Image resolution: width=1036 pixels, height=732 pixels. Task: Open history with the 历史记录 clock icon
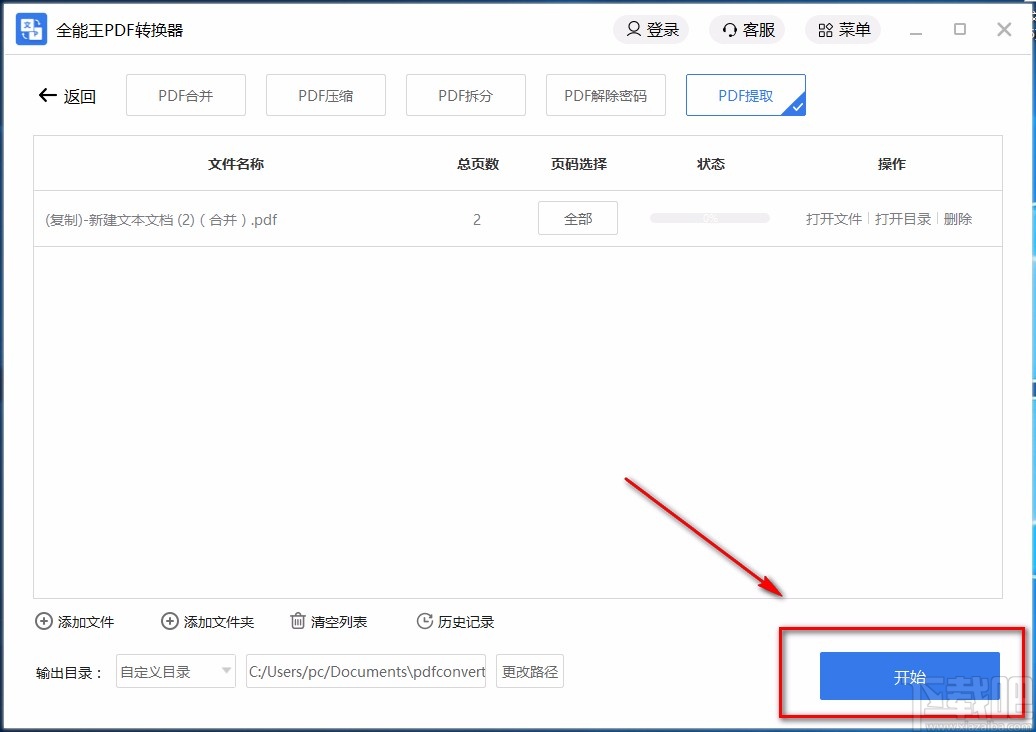tap(424, 621)
